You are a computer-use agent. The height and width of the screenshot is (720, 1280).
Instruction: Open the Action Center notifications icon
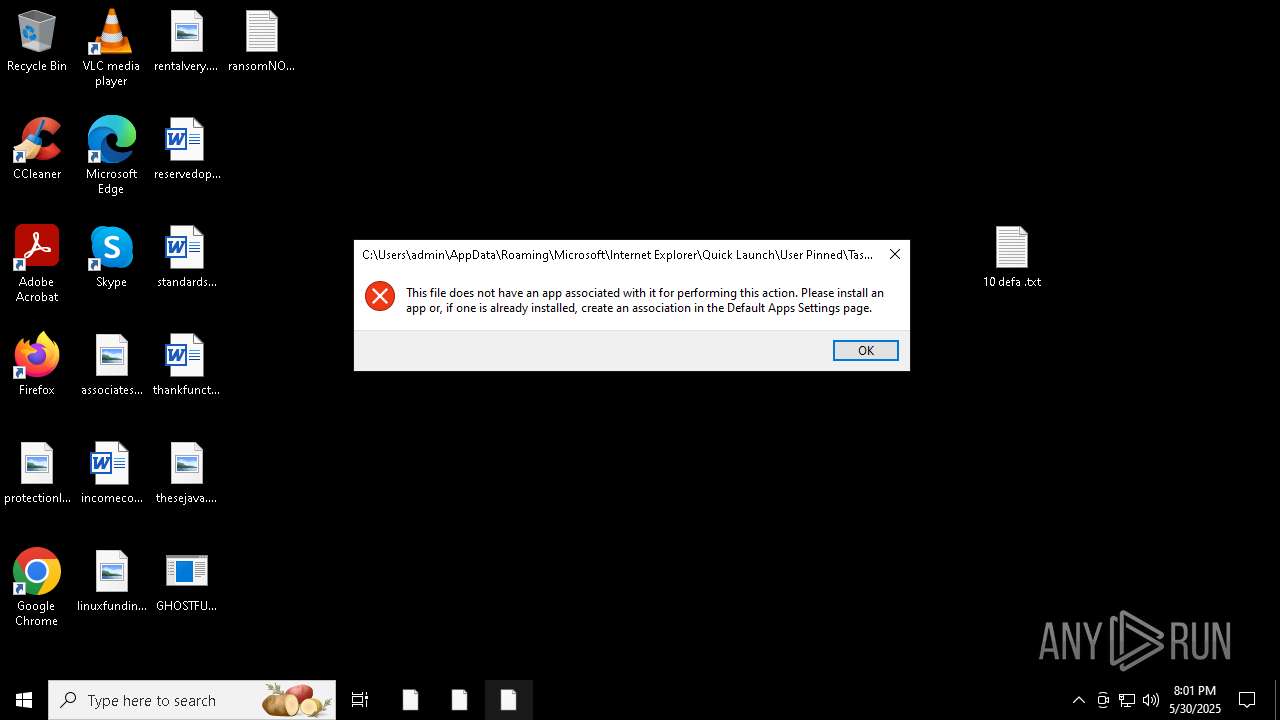1247,700
